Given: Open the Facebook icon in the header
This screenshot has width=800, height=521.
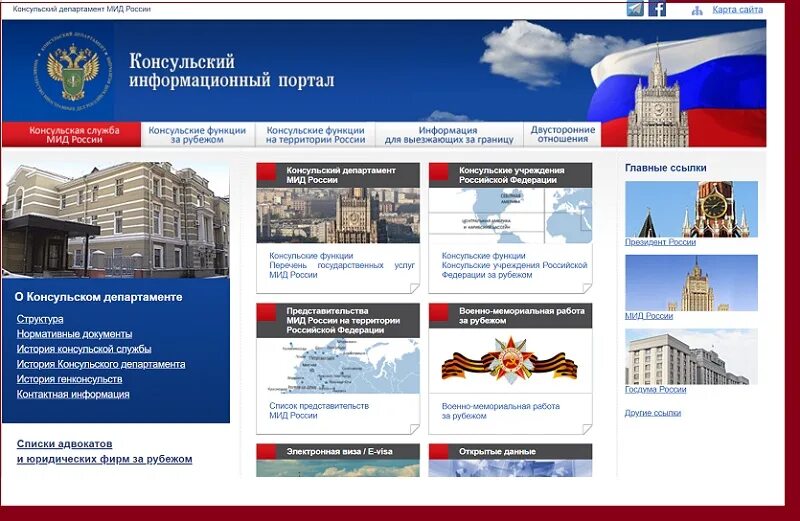Looking at the screenshot, I should (657, 9).
